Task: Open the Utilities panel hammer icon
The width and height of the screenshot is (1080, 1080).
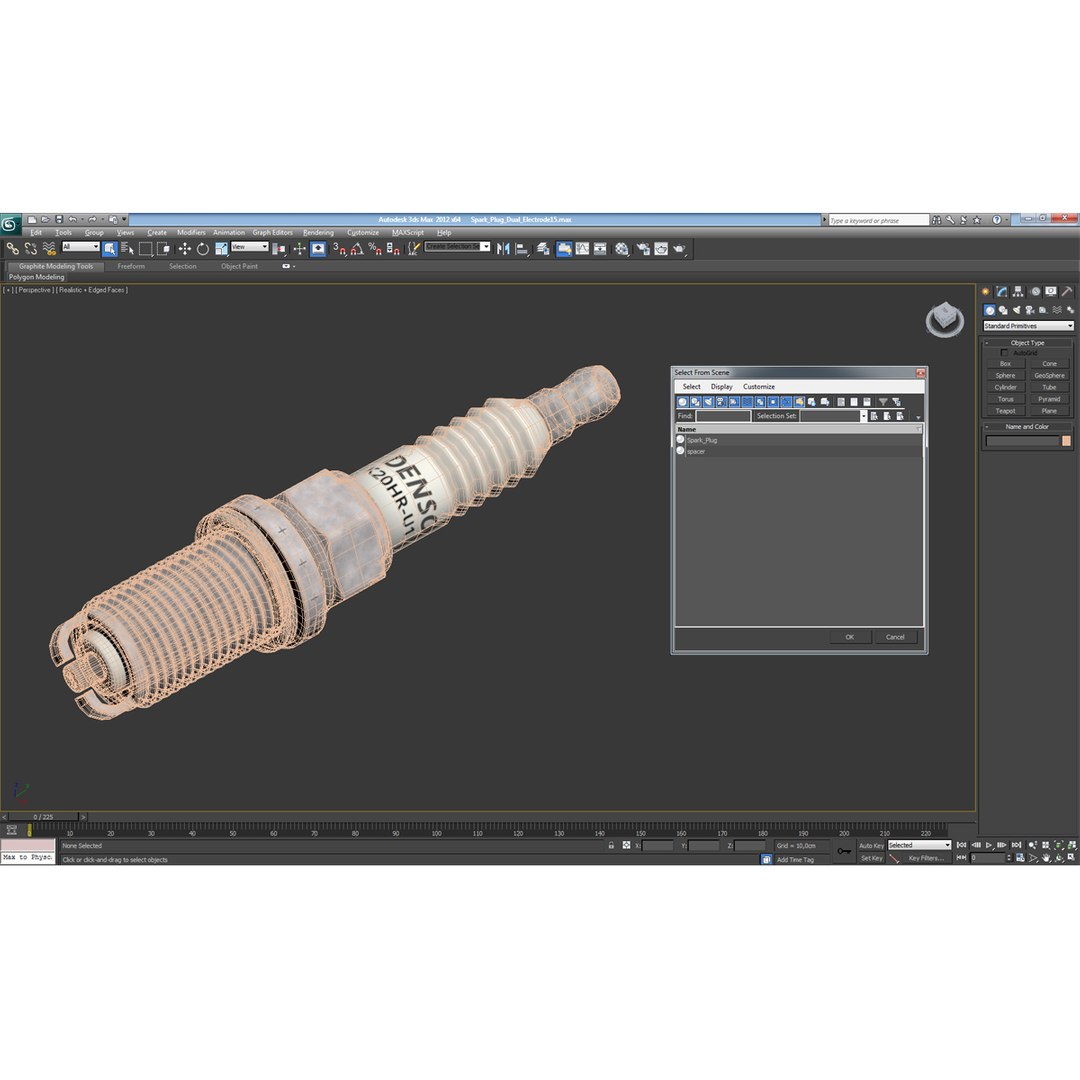Action: (1067, 292)
